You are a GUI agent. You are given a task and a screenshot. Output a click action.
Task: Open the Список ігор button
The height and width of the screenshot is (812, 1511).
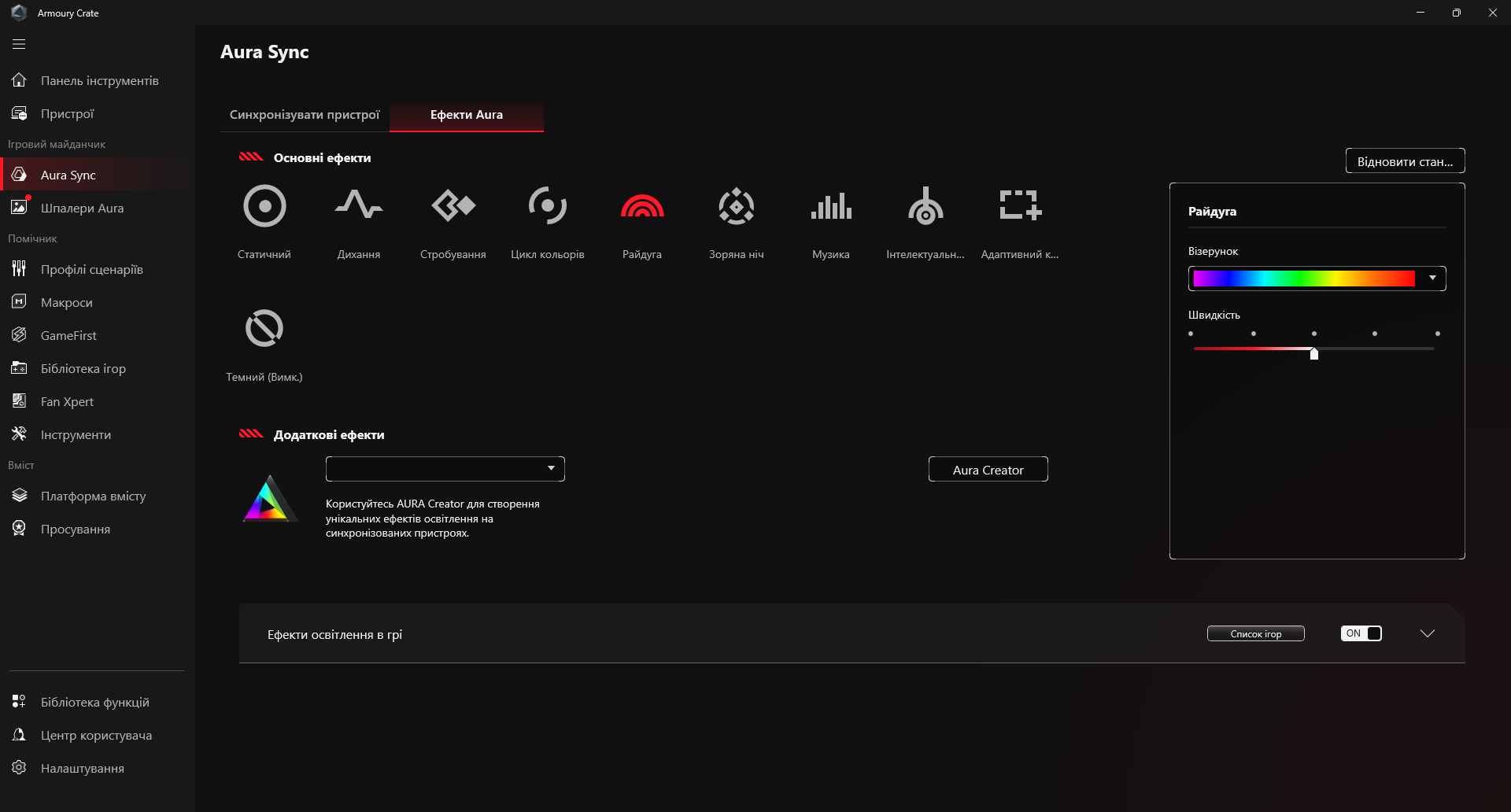(x=1256, y=633)
